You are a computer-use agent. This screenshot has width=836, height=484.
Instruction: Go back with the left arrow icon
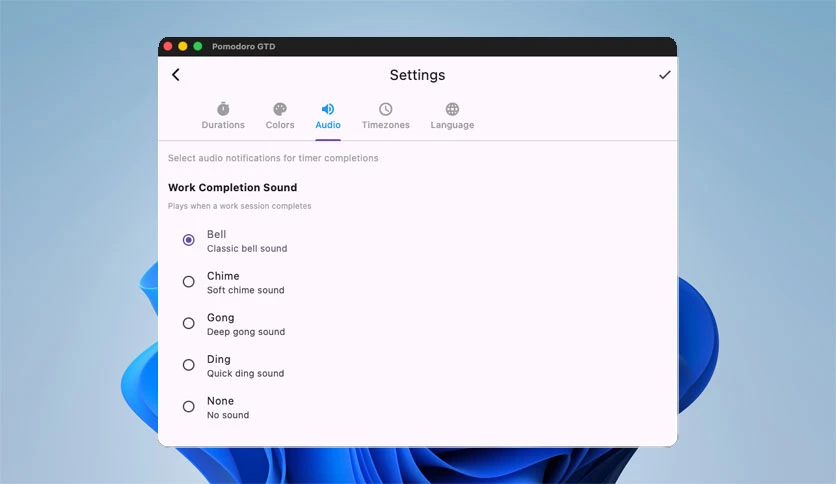pos(176,75)
